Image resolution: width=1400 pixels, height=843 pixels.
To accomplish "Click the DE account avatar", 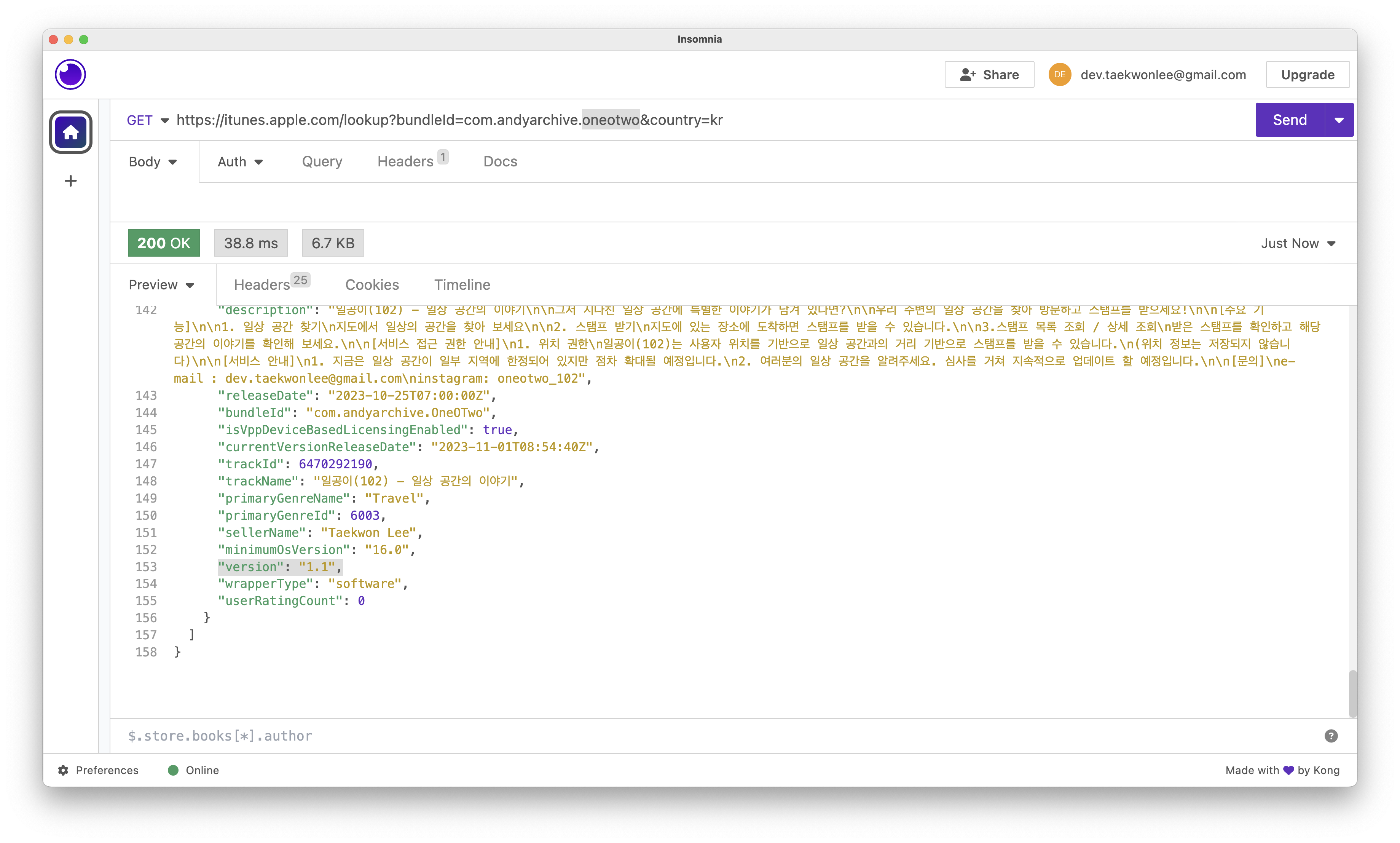I will (1059, 74).
